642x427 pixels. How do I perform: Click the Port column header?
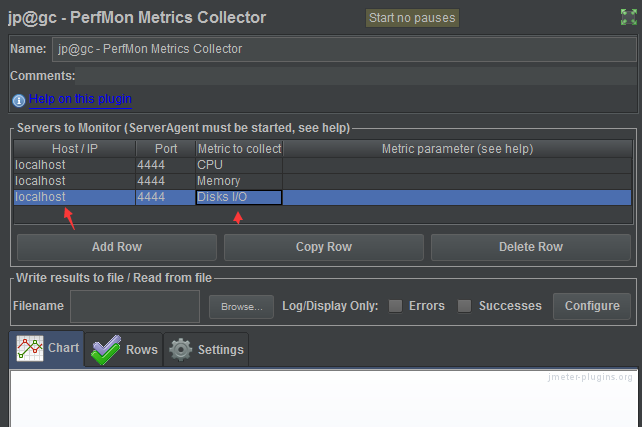pos(166,149)
